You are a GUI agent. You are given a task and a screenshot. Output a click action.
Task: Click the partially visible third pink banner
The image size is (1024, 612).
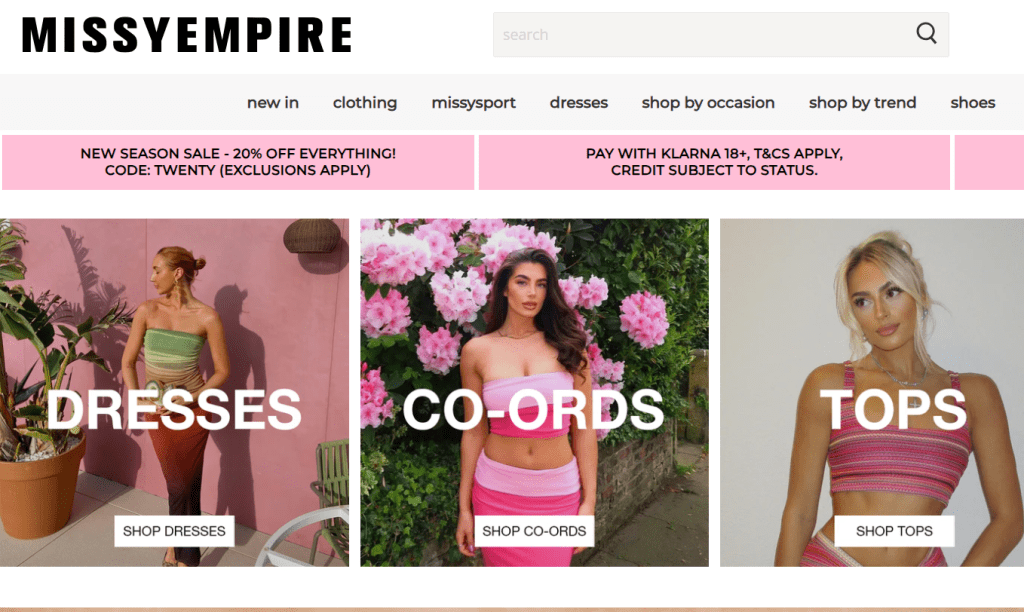tap(989, 162)
